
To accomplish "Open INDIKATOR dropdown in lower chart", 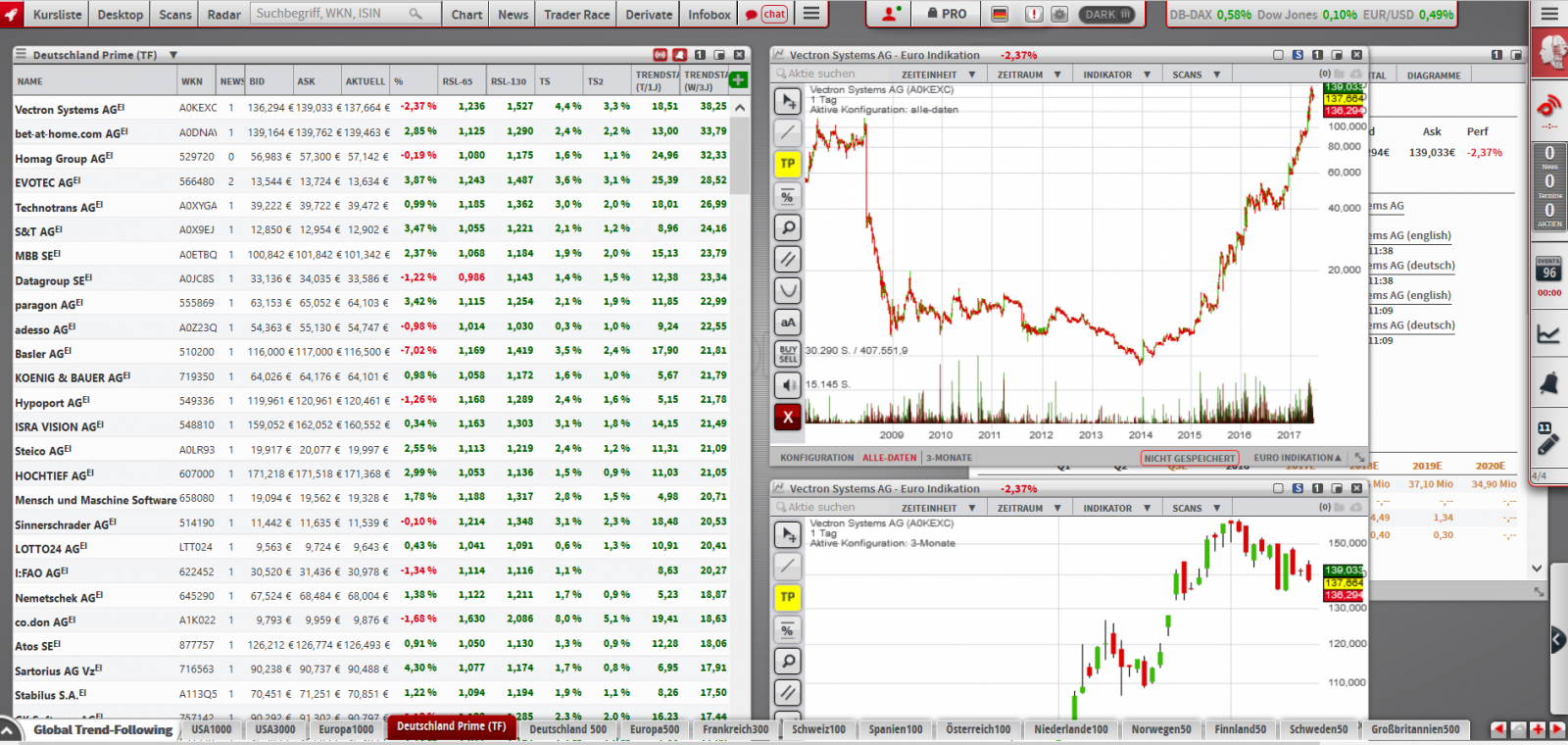I will coord(1116,508).
